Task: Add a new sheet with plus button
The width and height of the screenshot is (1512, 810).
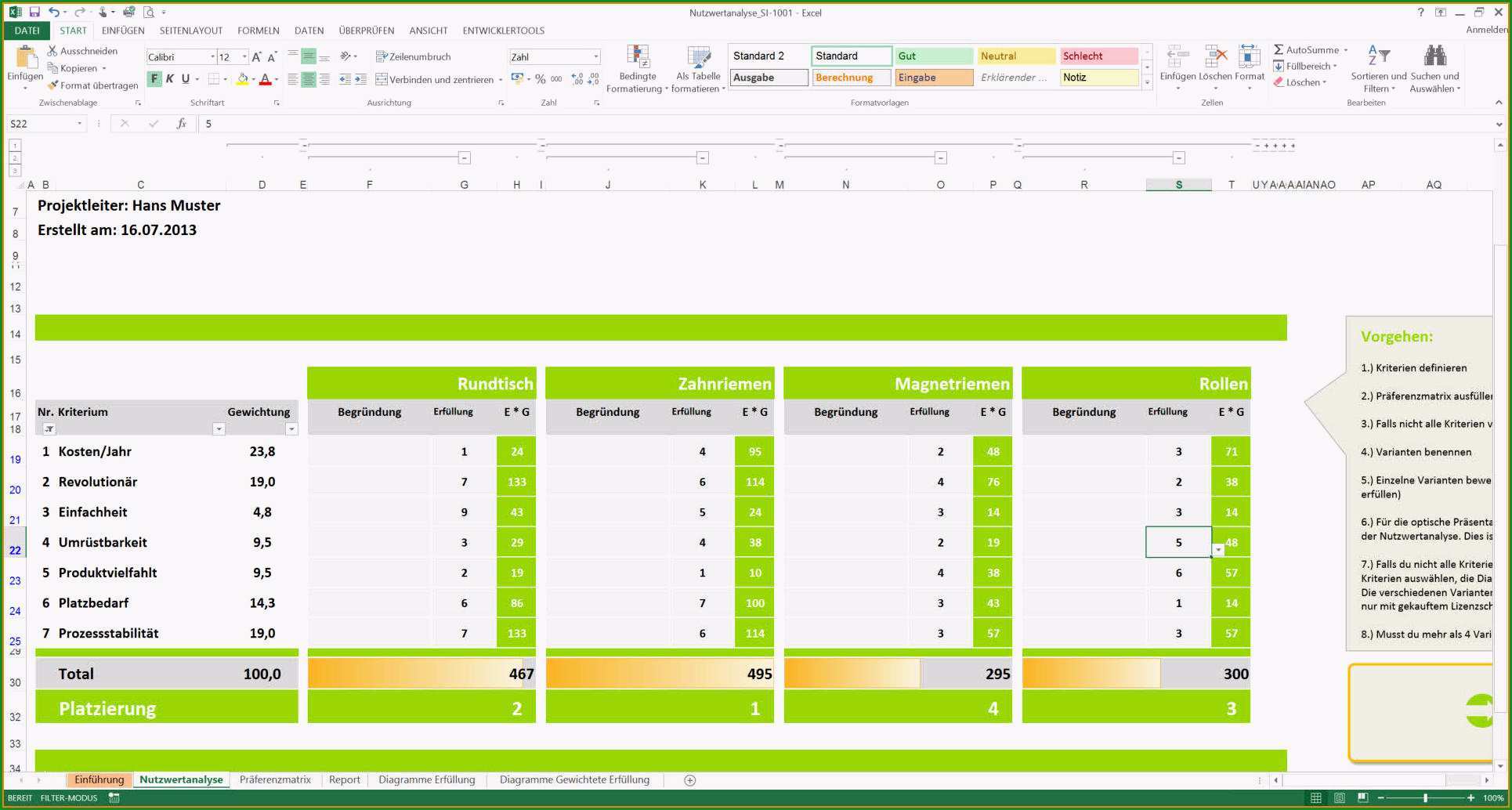Action: 690,780
